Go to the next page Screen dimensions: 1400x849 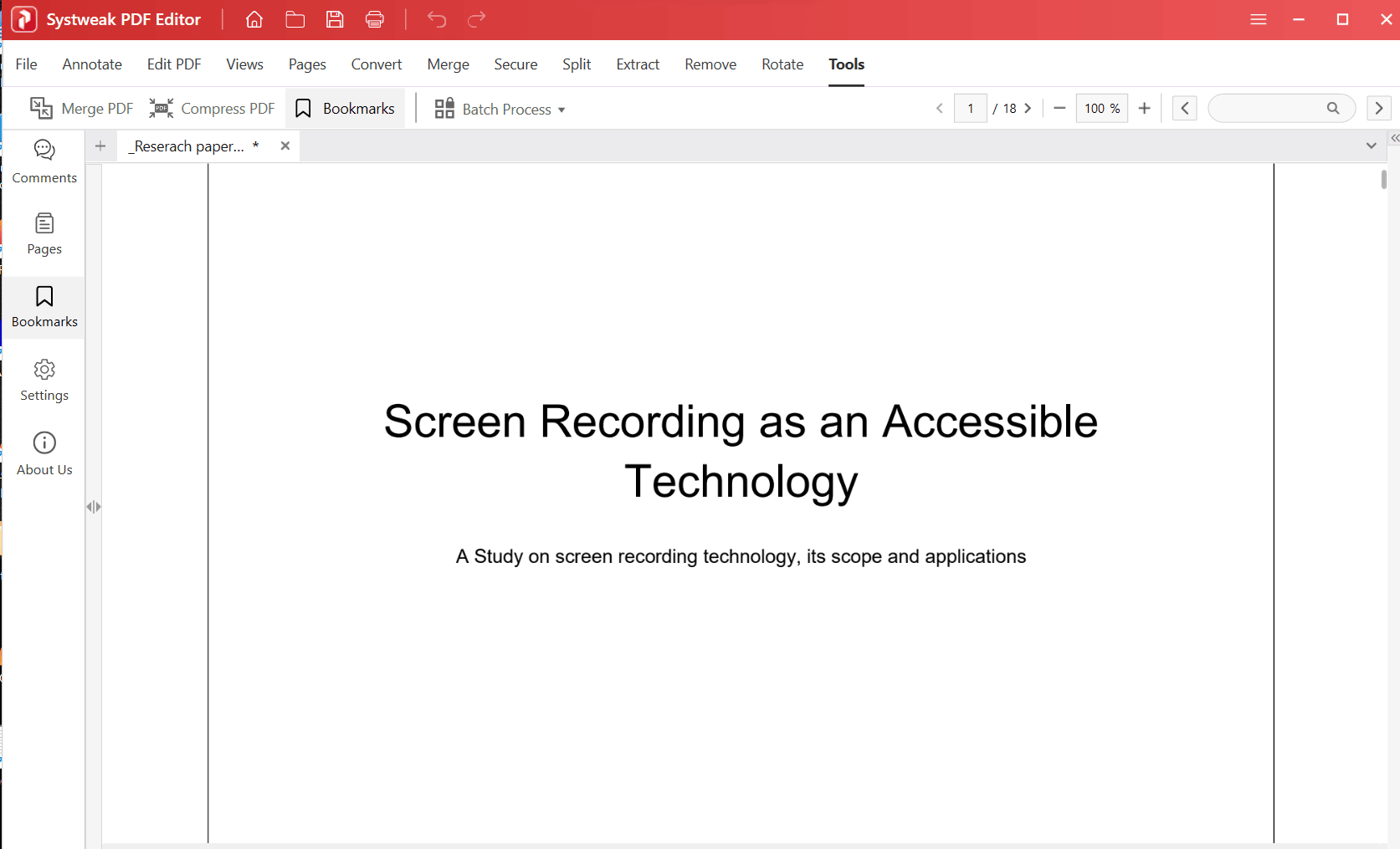[x=1028, y=108]
